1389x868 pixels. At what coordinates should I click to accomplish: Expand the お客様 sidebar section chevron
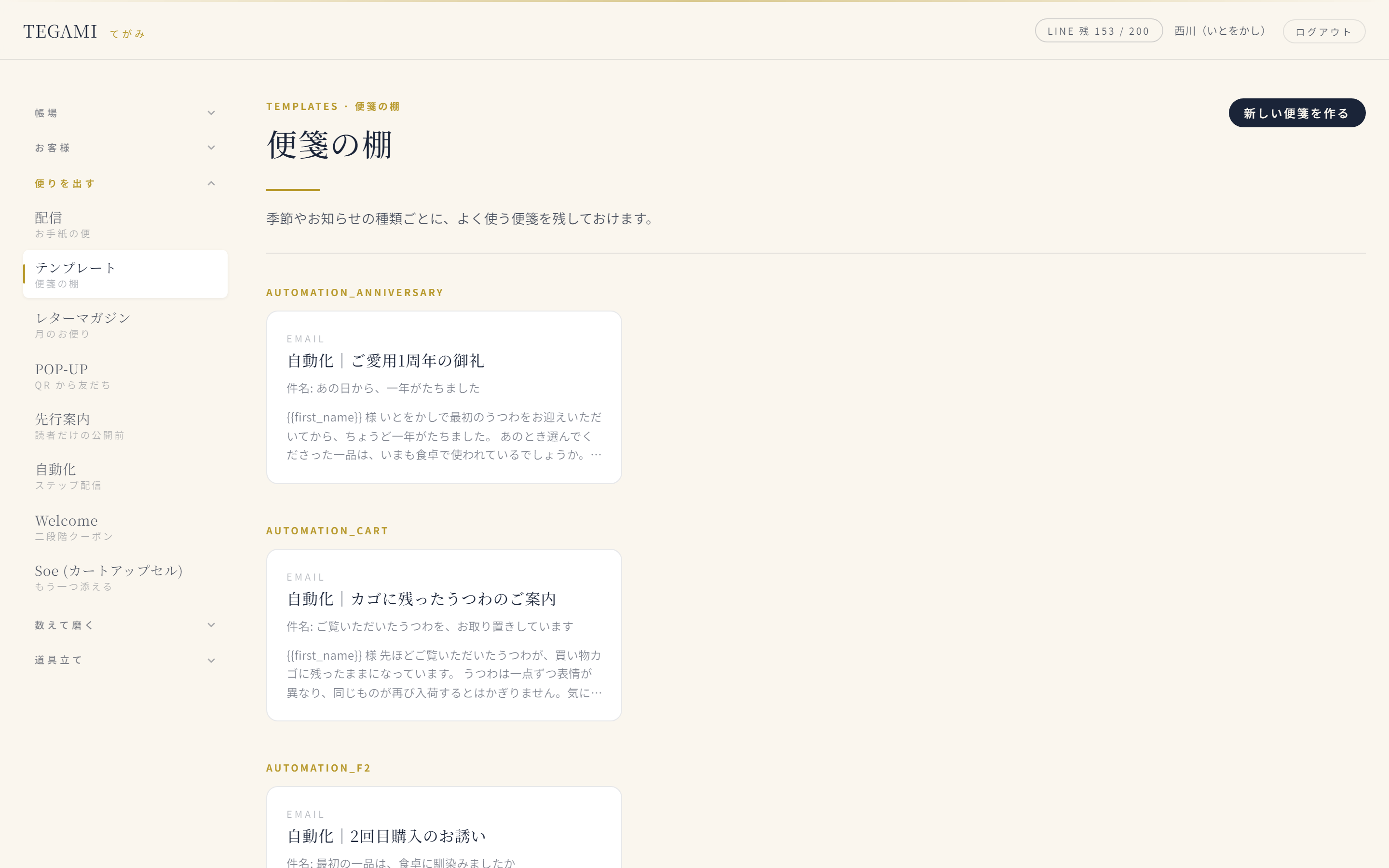211,148
